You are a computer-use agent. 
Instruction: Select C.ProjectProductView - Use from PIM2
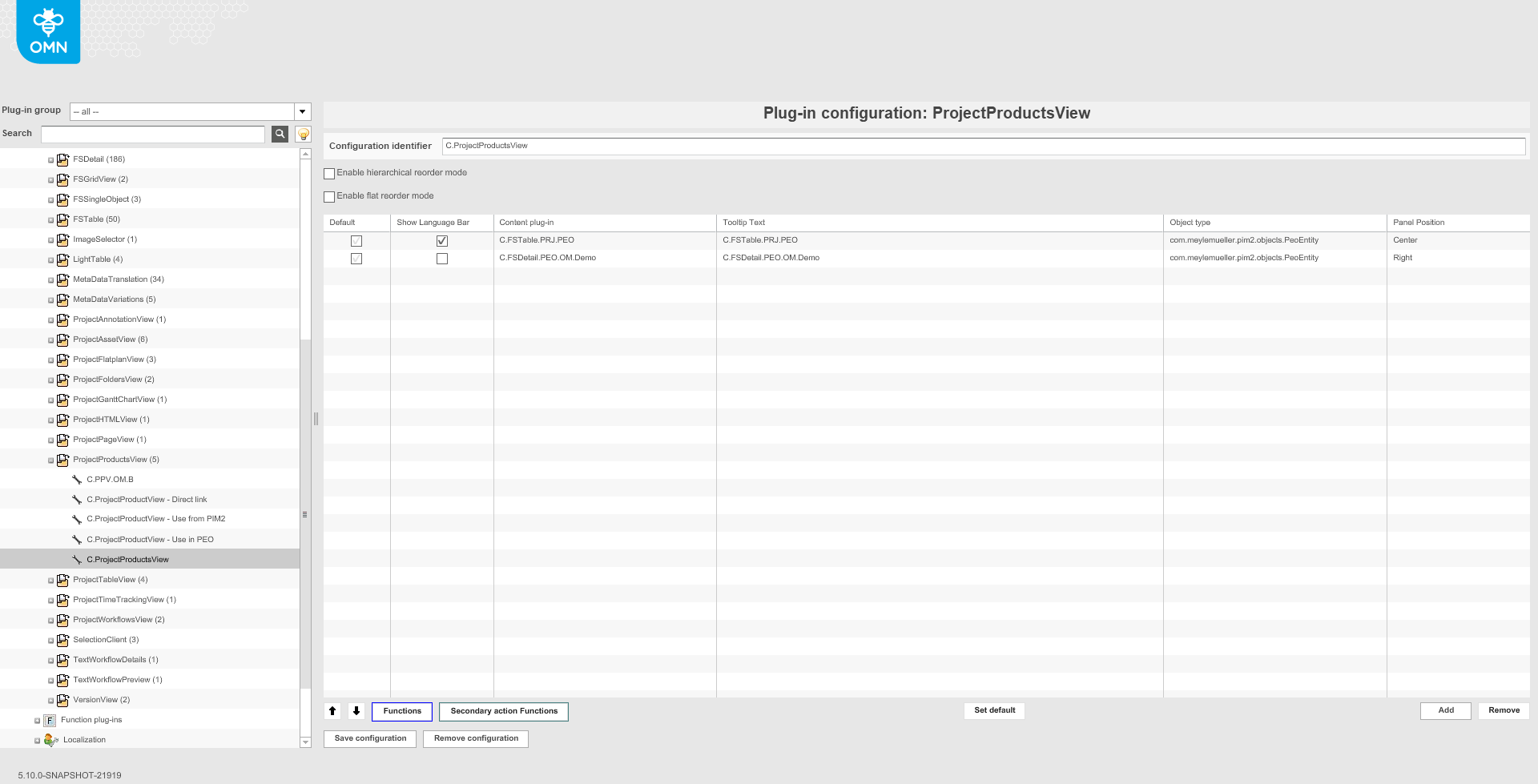pyautogui.click(x=155, y=519)
